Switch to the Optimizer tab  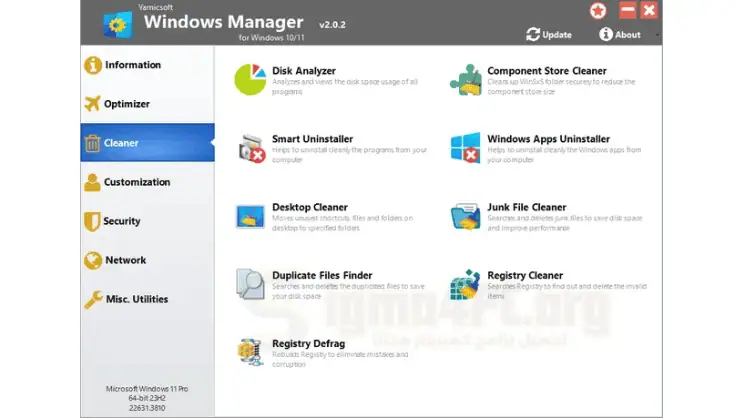click(x=147, y=104)
